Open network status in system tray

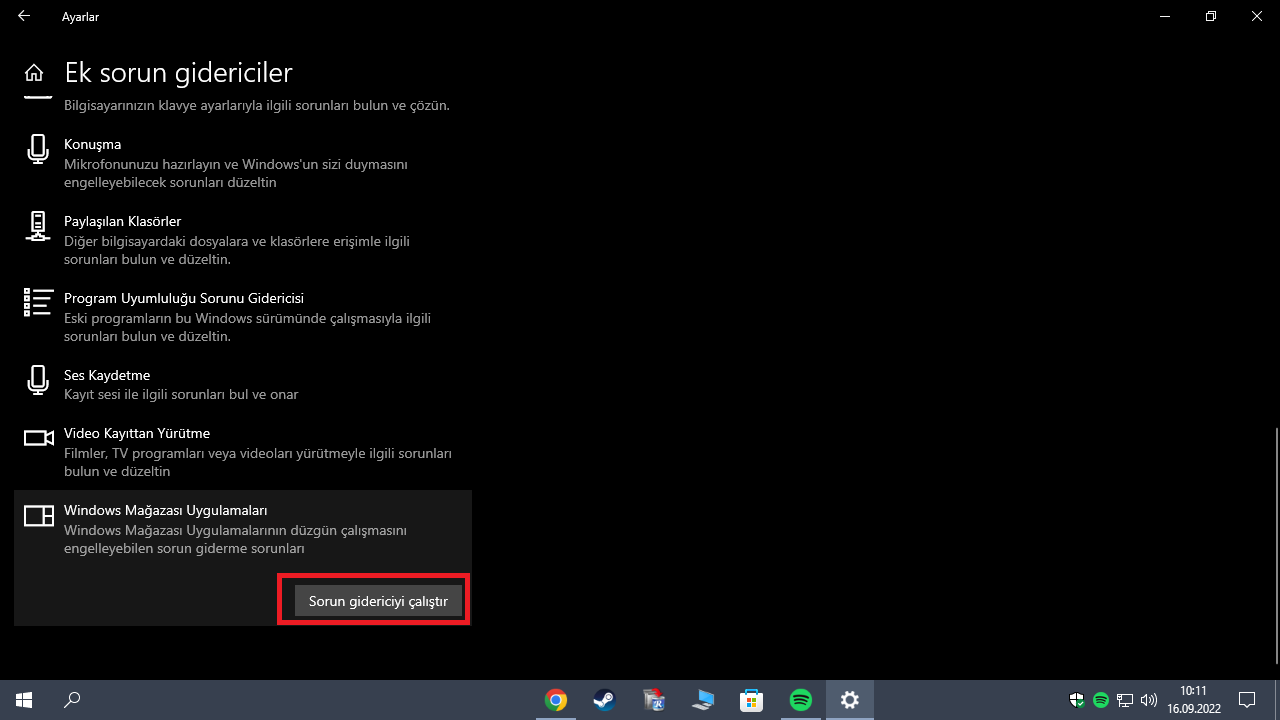pyautogui.click(x=1125, y=700)
